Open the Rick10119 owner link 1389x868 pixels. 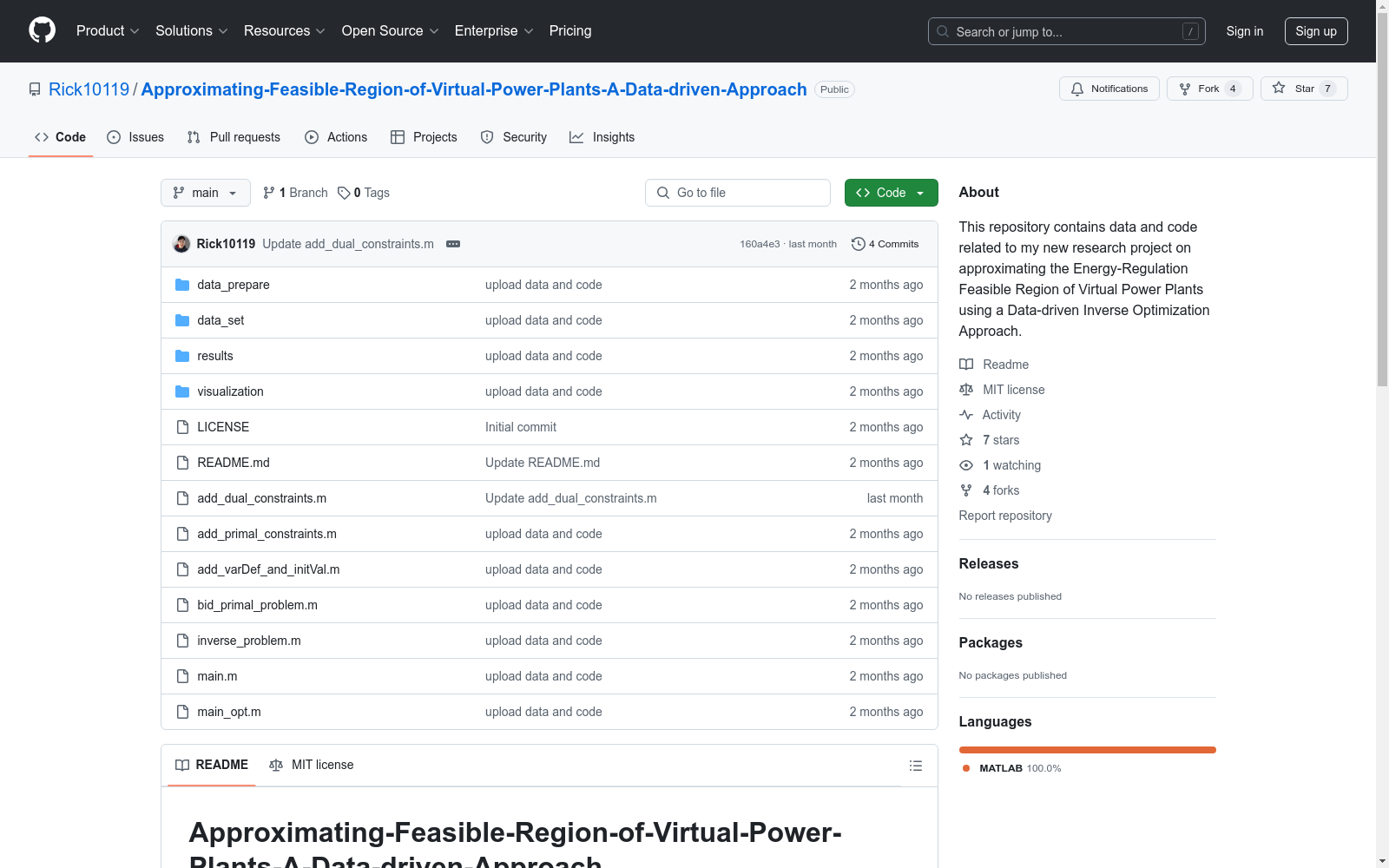click(x=89, y=89)
